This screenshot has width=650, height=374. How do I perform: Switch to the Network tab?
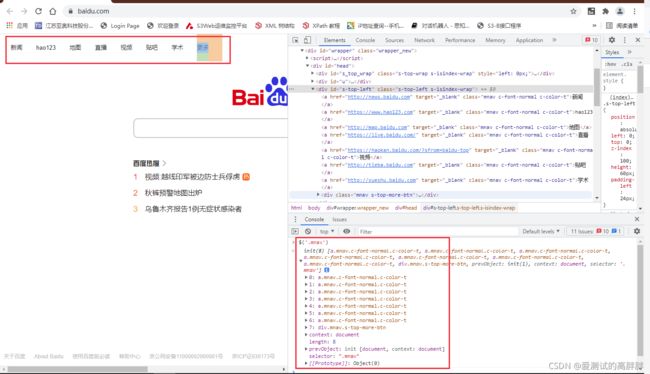coord(424,40)
